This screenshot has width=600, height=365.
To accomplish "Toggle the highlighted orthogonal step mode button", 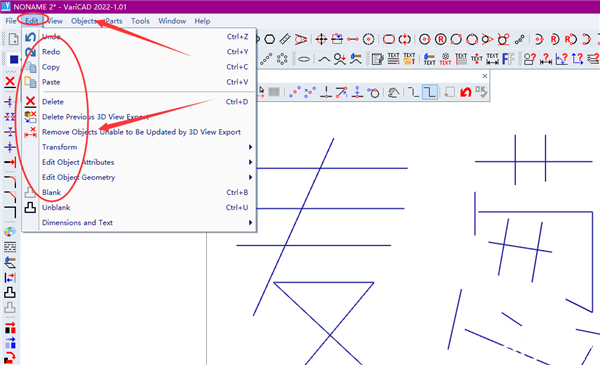I will [430, 92].
